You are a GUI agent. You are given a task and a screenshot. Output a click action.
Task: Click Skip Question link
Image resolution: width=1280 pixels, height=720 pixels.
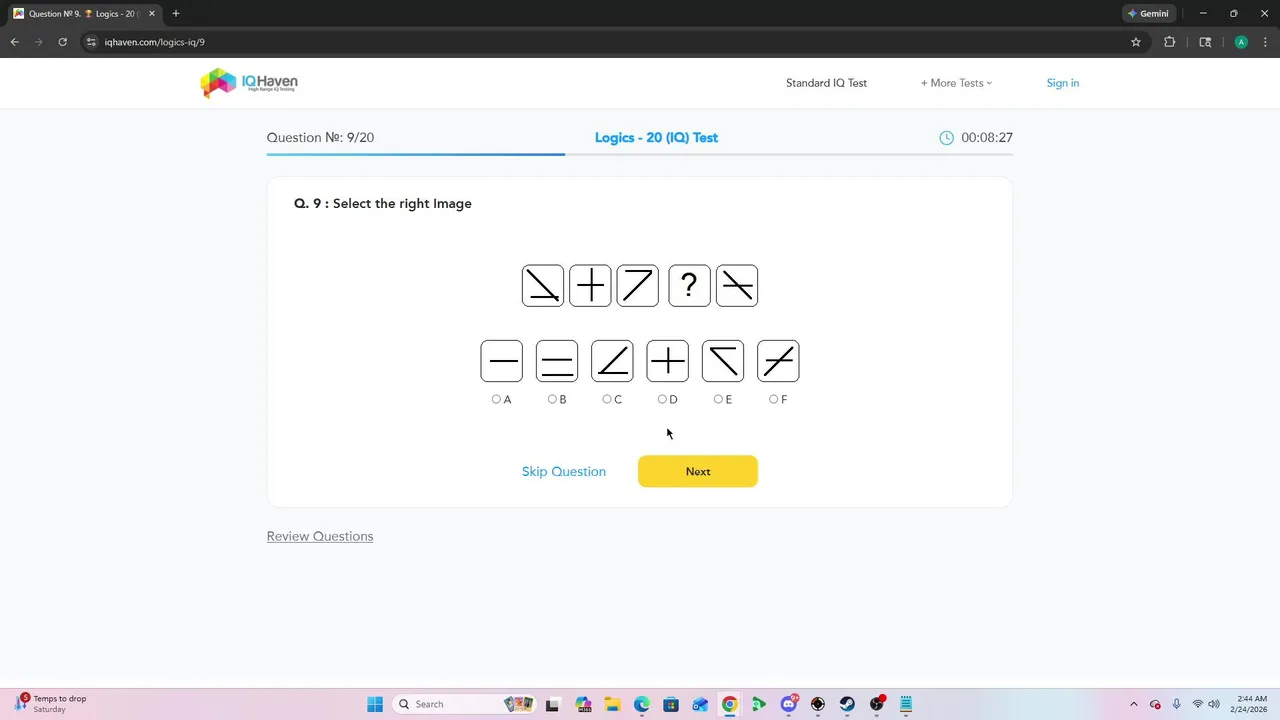pos(564,471)
